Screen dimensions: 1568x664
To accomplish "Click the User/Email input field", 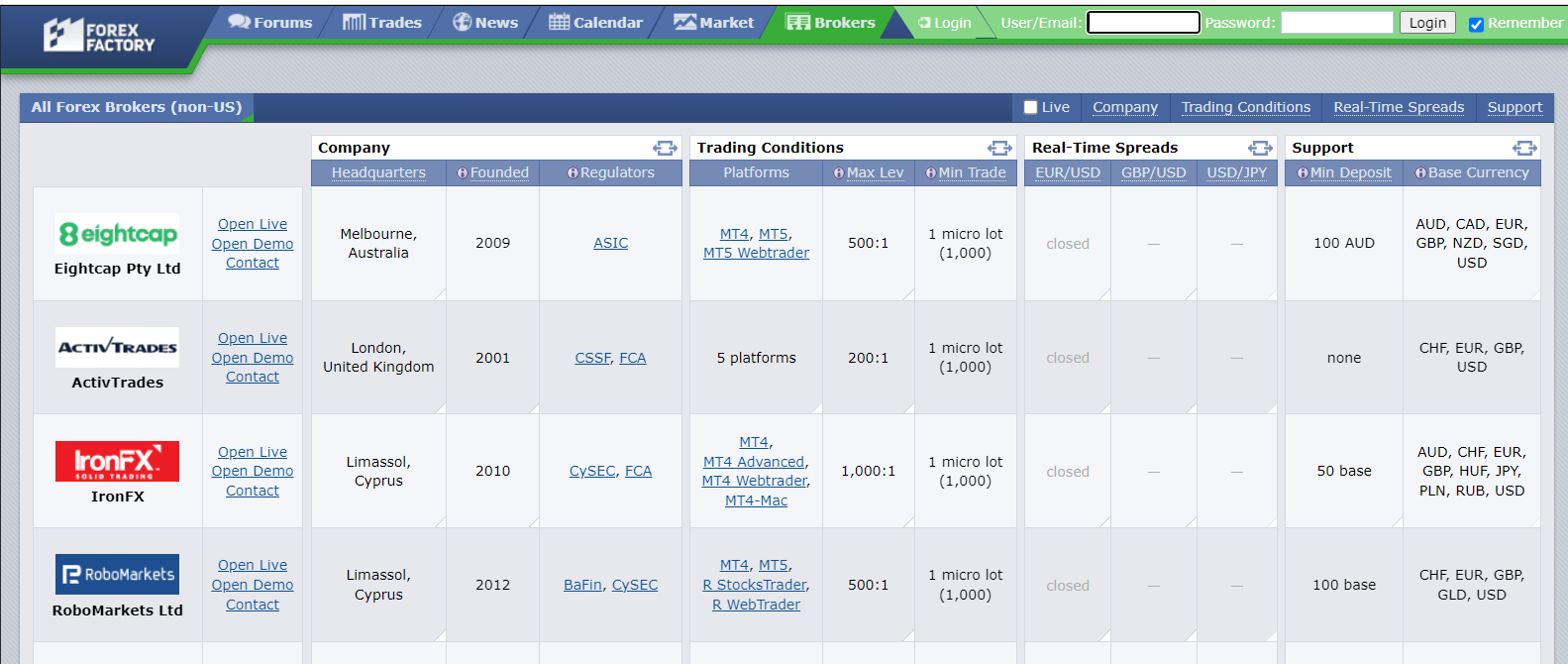I will coord(1143,23).
